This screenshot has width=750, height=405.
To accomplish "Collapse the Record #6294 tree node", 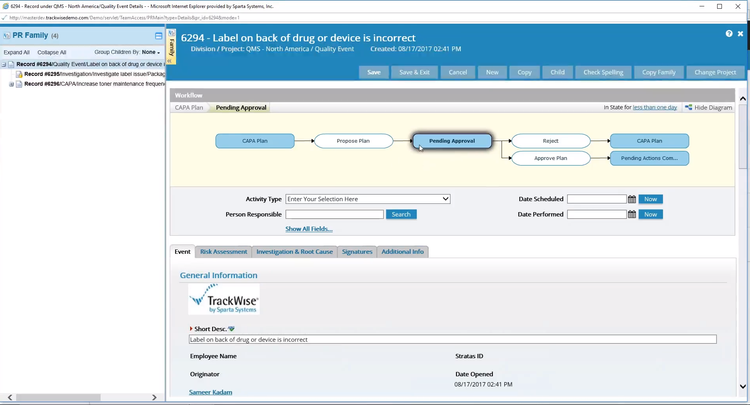I will click(3, 64).
